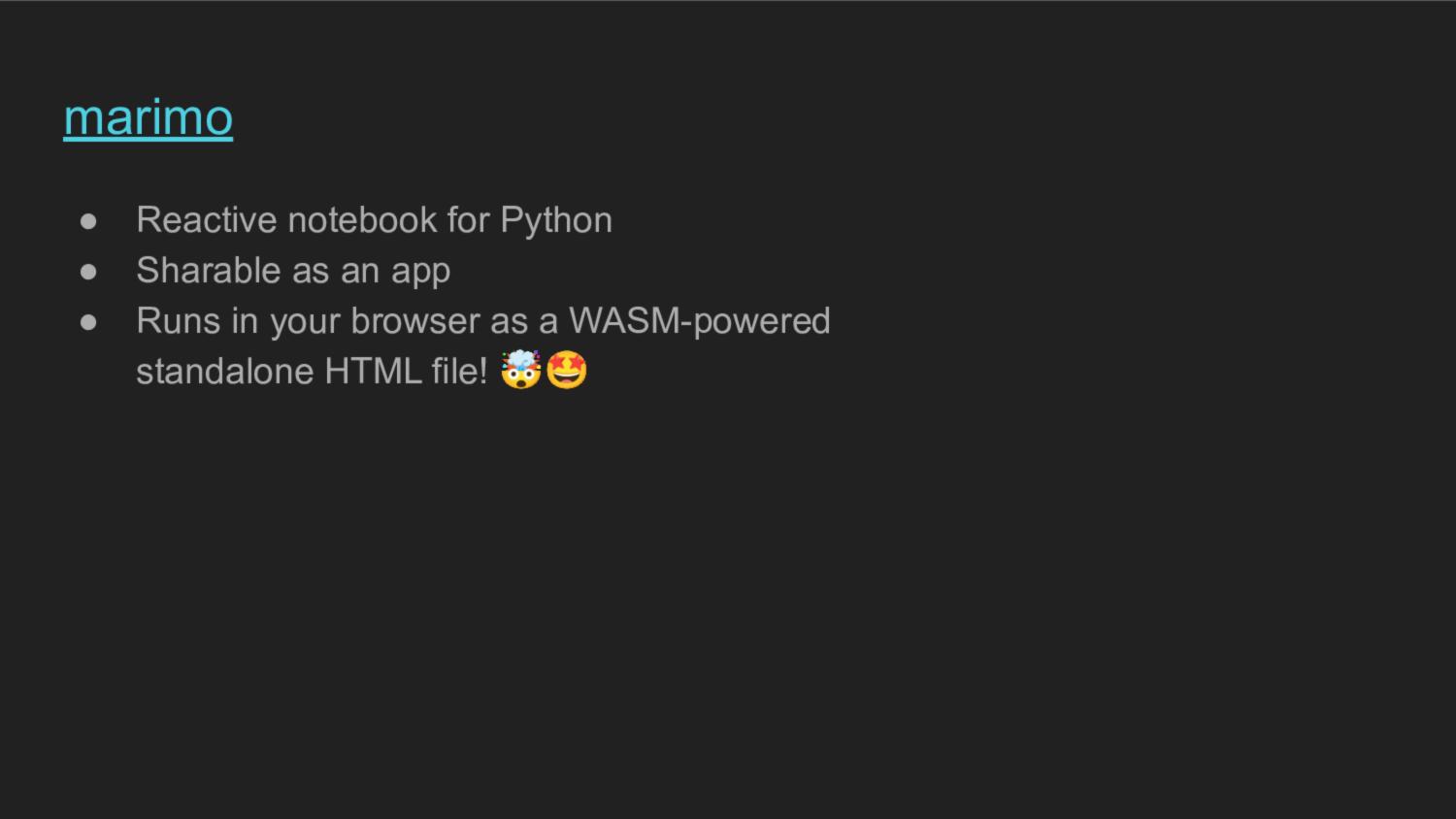Click the word "for" in first bullet
The width and height of the screenshot is (1456, 819).
[x=468, y=220]
